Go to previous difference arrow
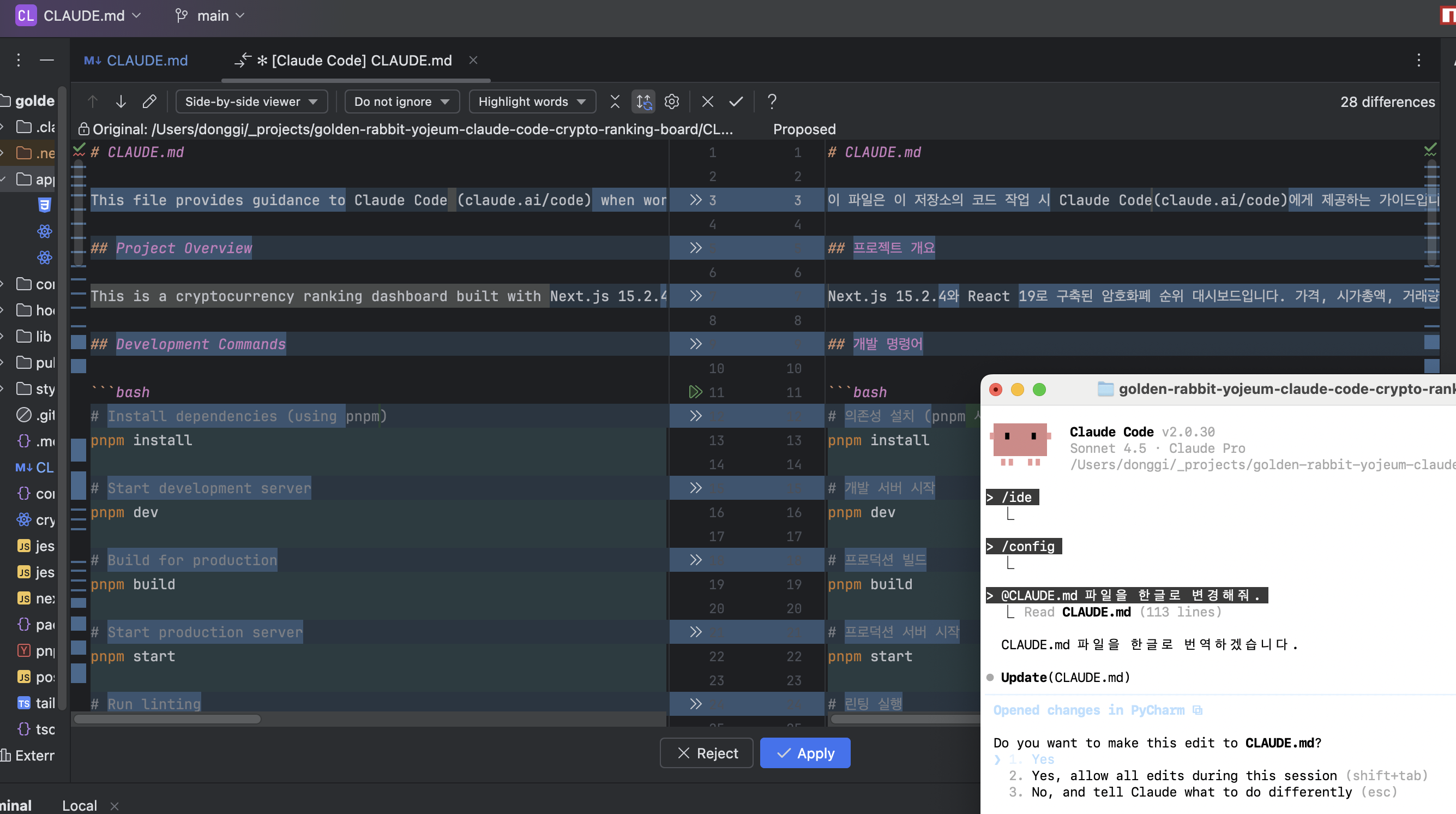 93,102
